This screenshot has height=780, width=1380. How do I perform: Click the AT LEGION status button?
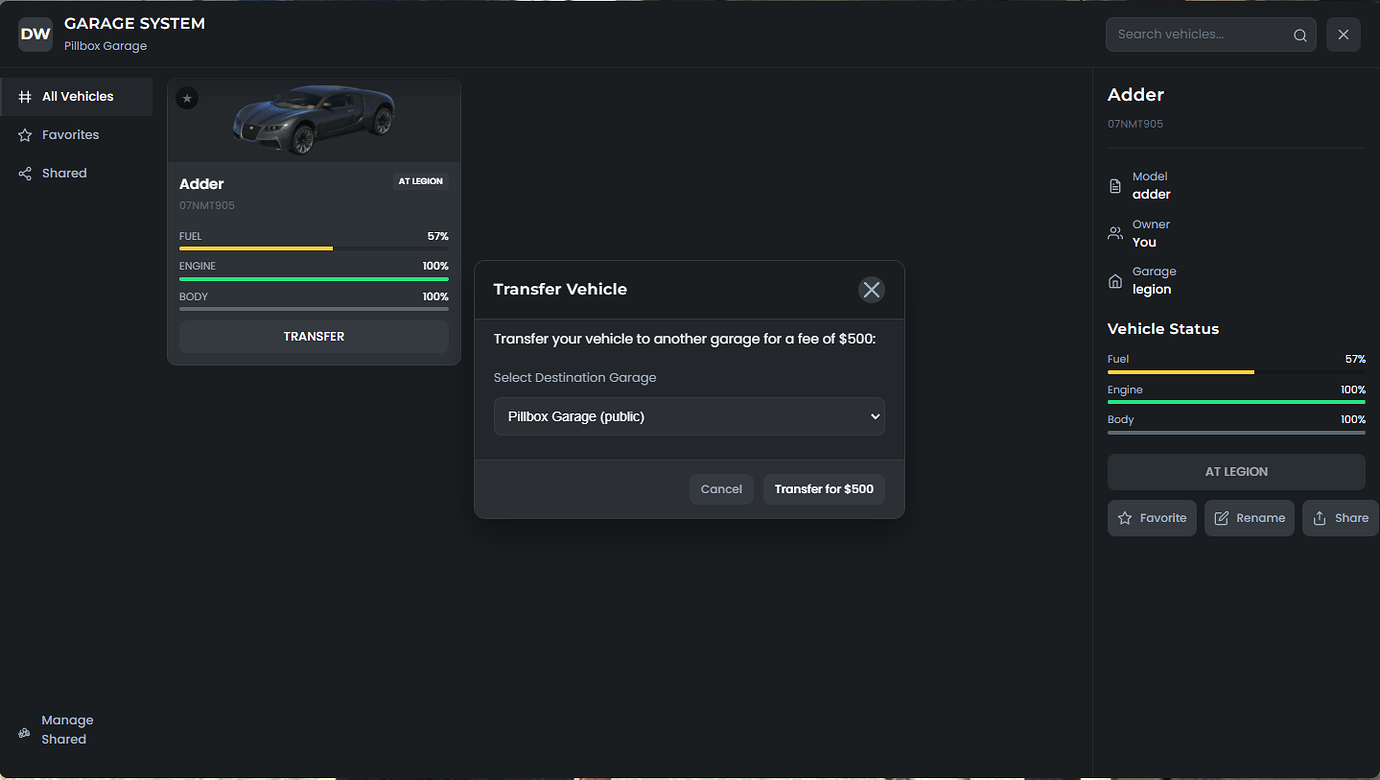click(x=1236, y=471)
